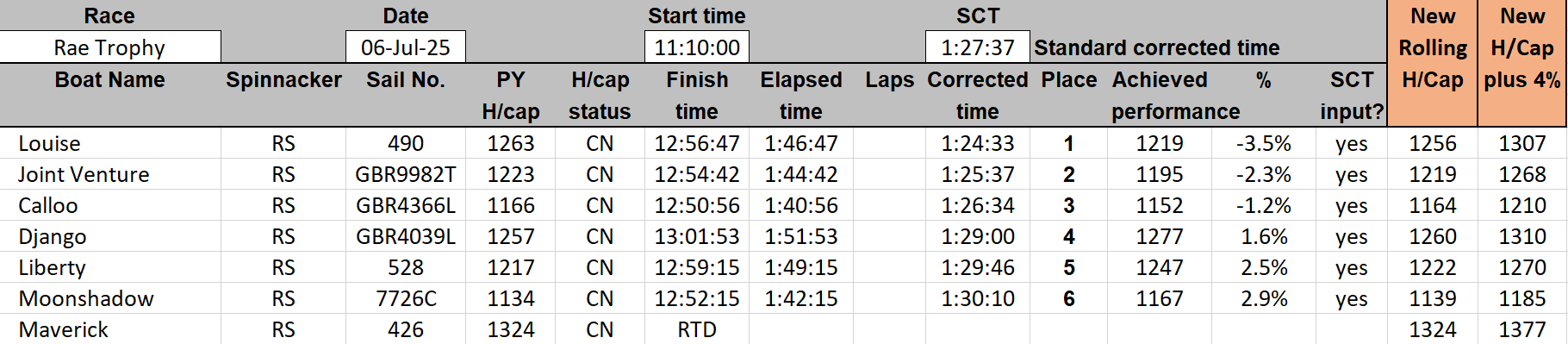The height and width of the screenshot is (344, 1568).
Task: Select Django's SCT input yes cell
Action: (x=1352, y=236)
